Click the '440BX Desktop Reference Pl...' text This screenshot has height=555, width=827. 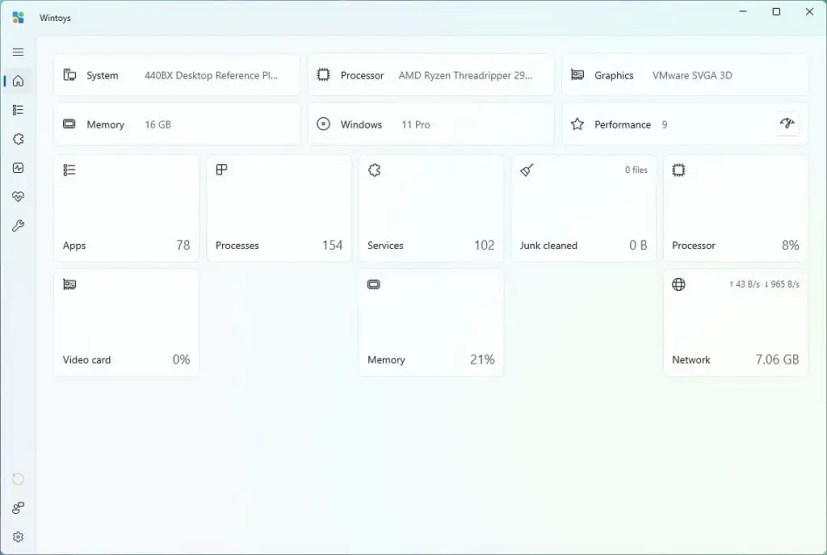tap(211, 75)
